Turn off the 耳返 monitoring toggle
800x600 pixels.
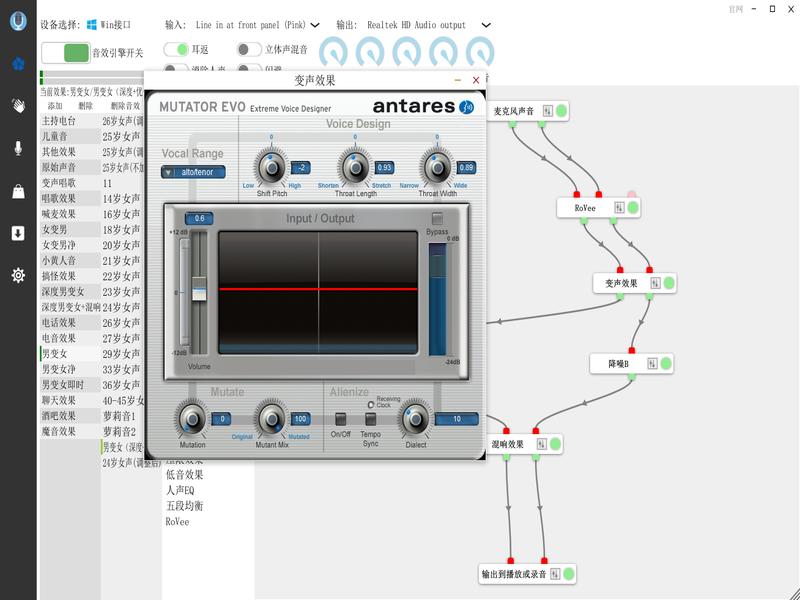coord(176,49)
